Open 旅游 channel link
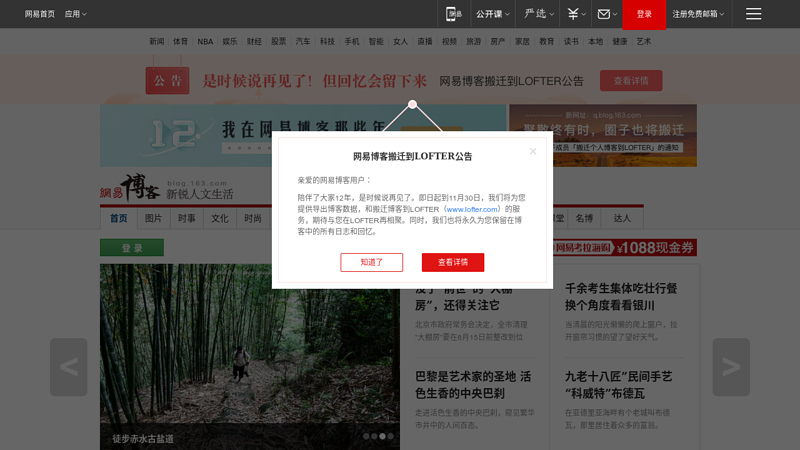Viewport: 800px width, 450px height. click(473, 41)
